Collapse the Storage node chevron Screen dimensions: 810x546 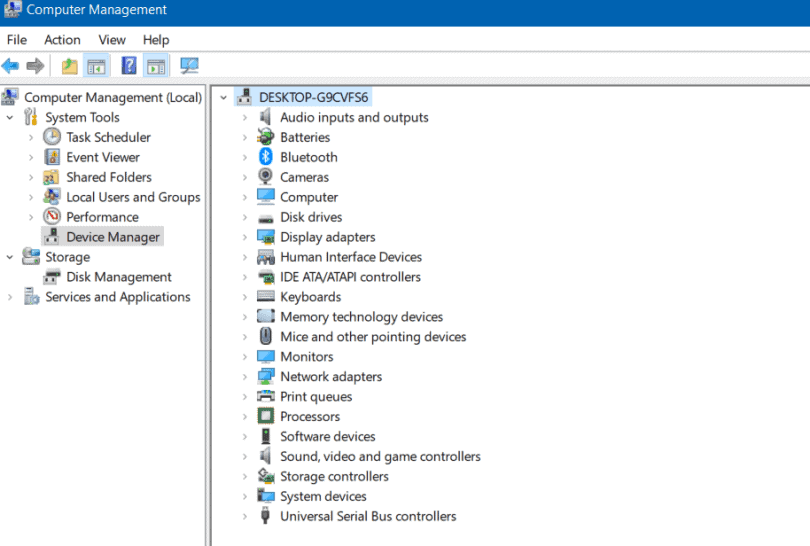(10, 257)
